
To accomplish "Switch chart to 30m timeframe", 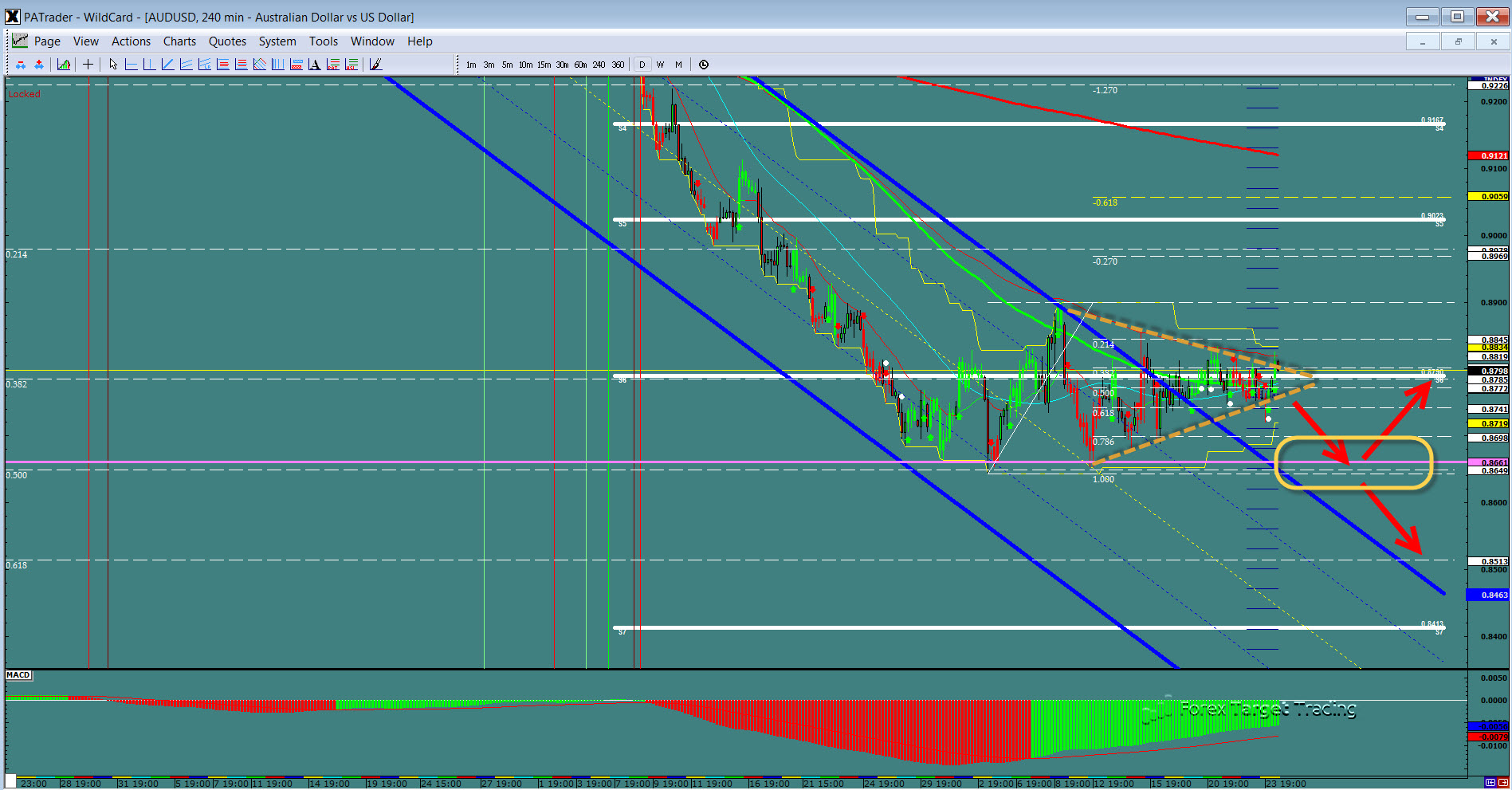I will (x=562, y=65).
